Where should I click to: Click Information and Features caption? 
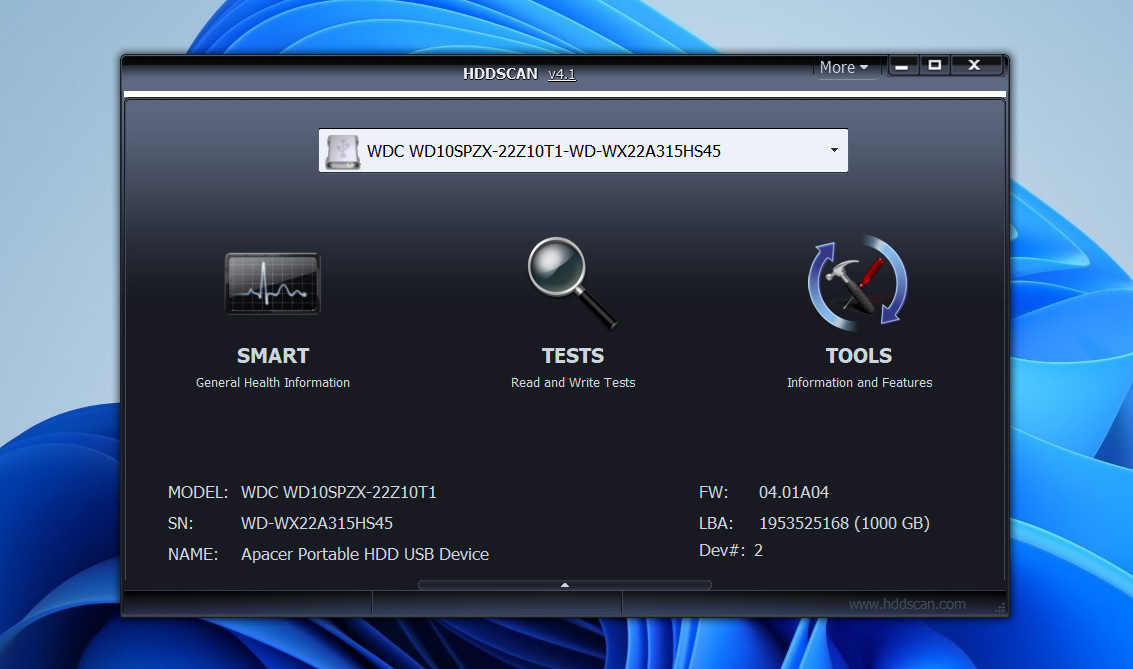point(858,383)
